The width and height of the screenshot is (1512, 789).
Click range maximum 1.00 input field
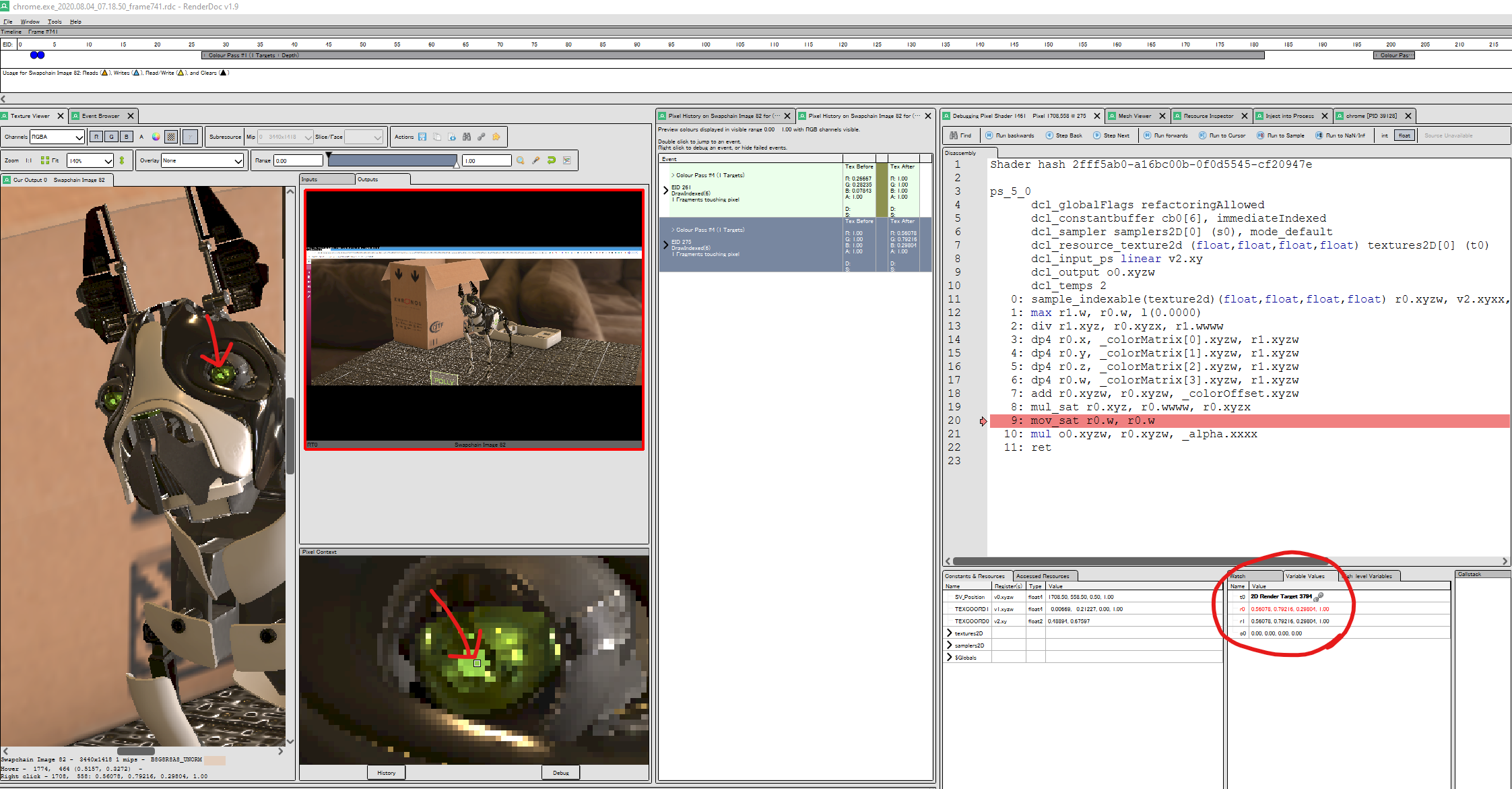coord(486,160)
